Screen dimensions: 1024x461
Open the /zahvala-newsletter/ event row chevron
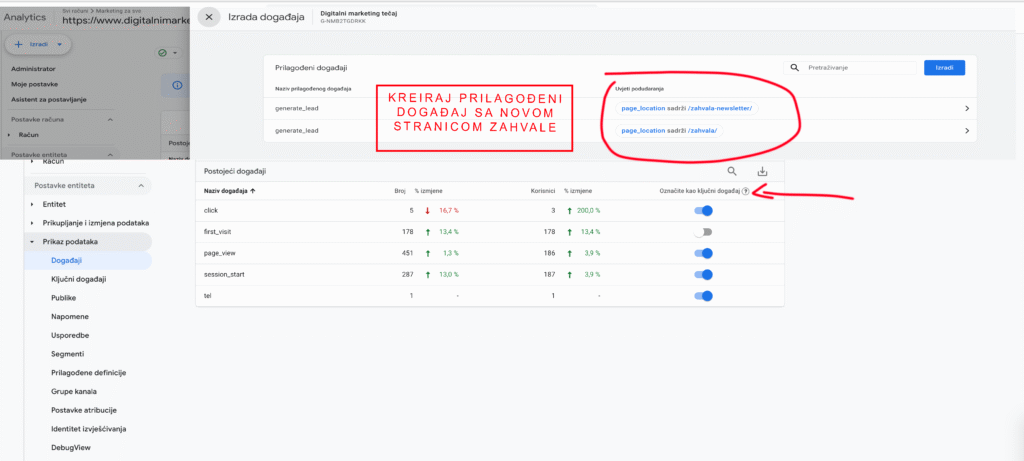(x=966, y=108)
